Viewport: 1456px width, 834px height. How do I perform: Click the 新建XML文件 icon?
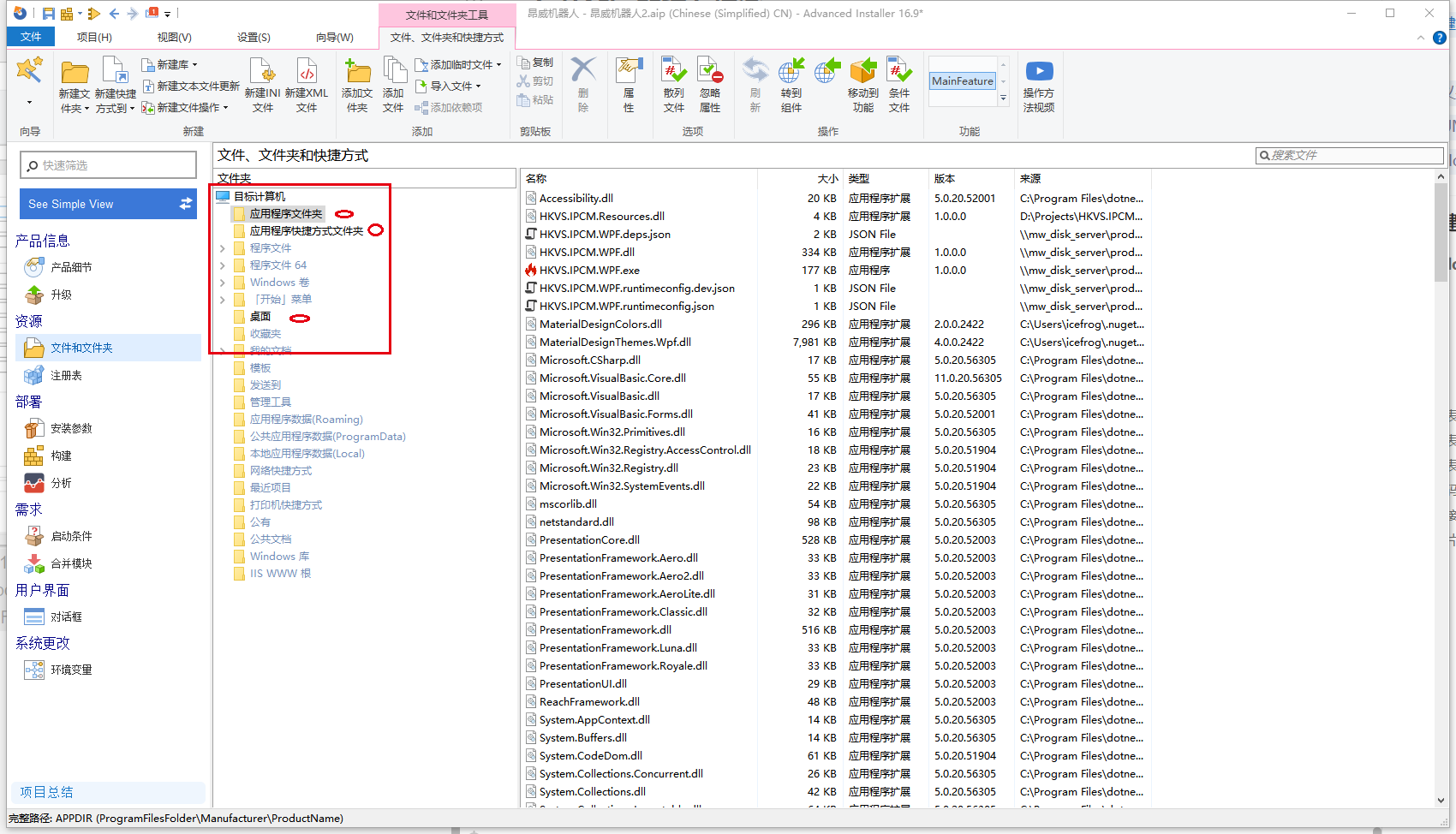click(x=307, y=72)
